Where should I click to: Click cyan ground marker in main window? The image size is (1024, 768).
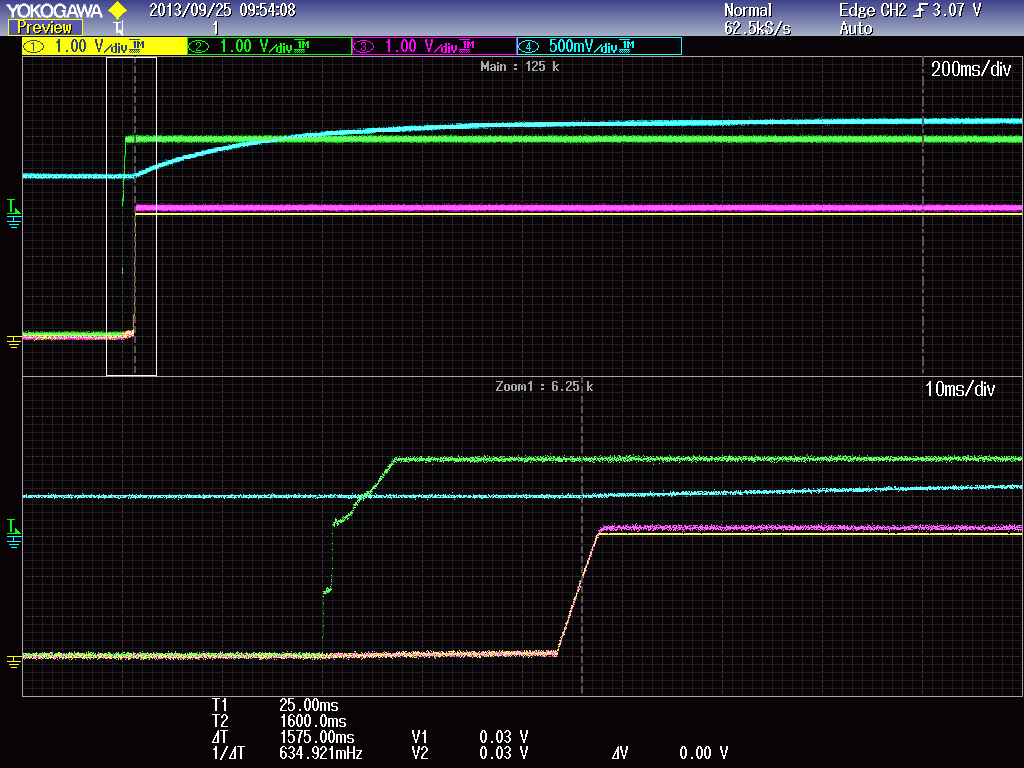[x=14, y=222]
